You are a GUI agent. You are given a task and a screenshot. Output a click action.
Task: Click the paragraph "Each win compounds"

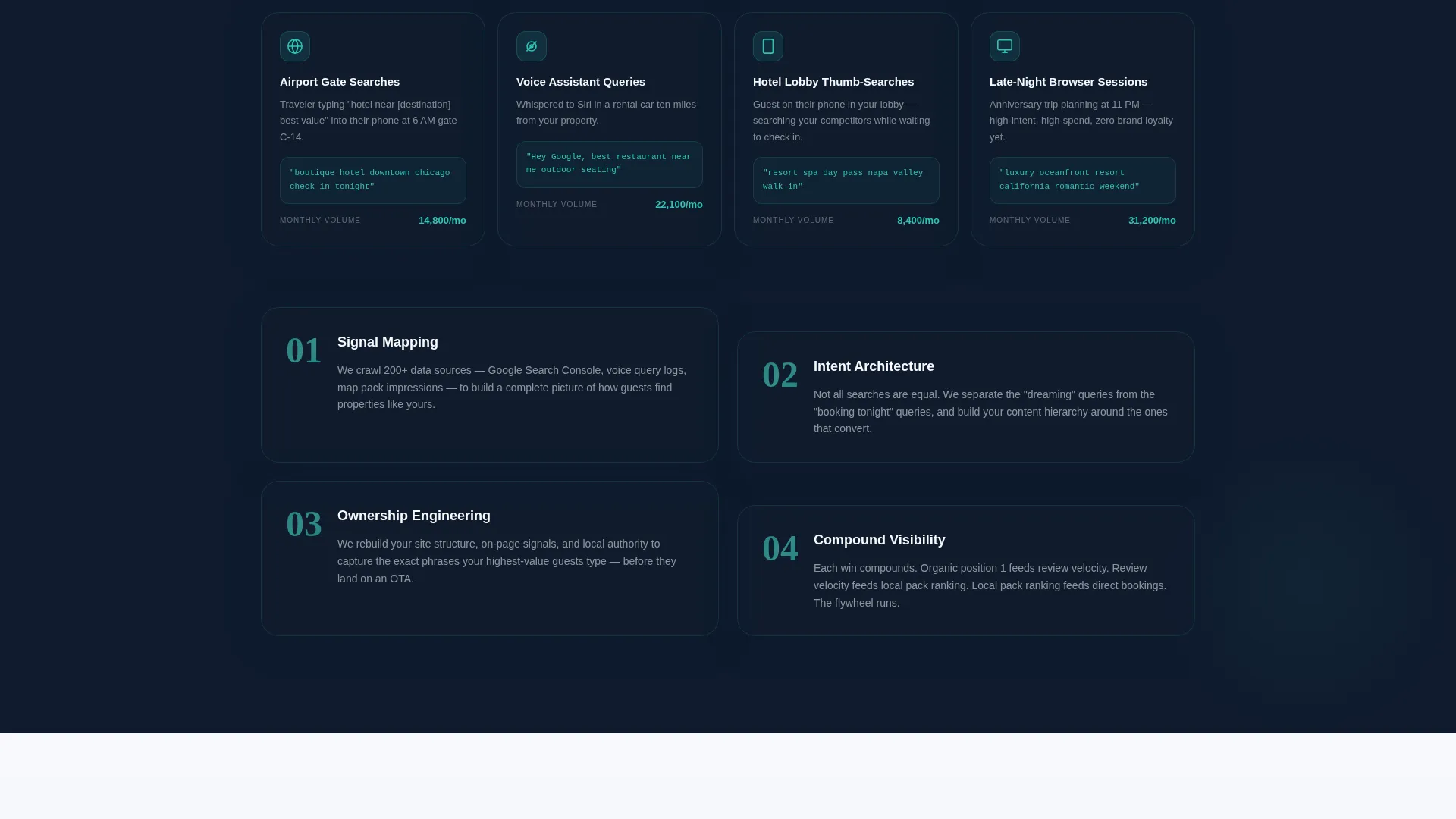[x=990, y=585]
